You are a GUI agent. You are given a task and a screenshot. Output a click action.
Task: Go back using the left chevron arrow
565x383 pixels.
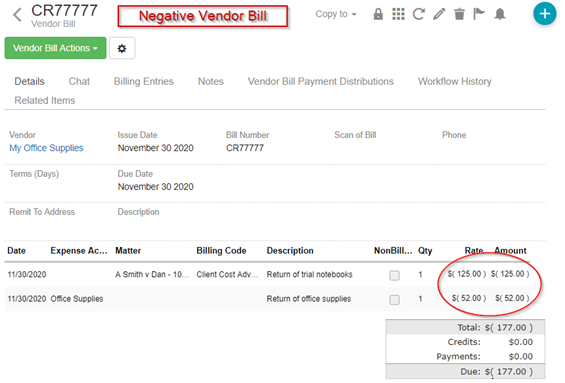coord(17,15)
